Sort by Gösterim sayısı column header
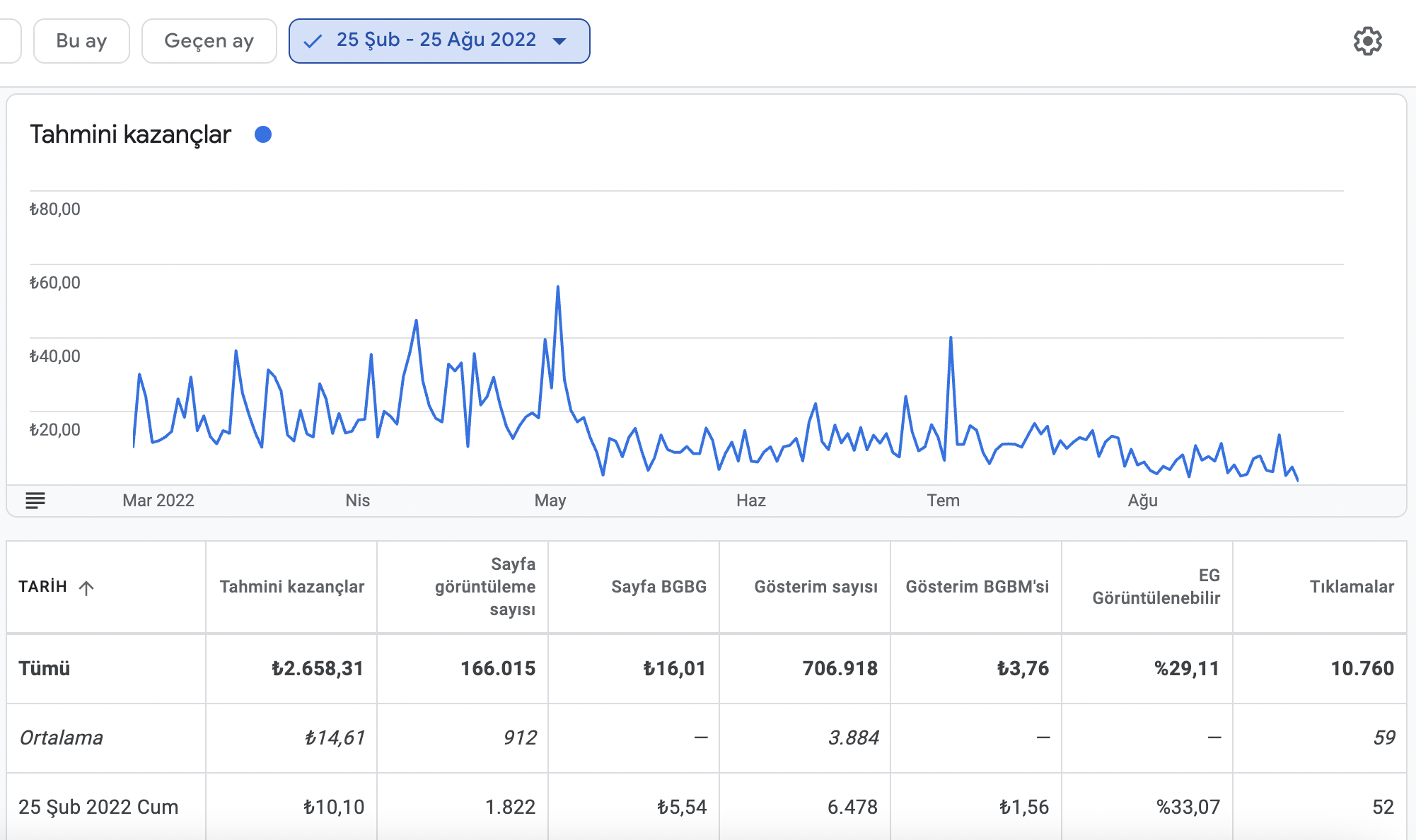Screen dimensions: 1416x840 (x=816, y=587)
